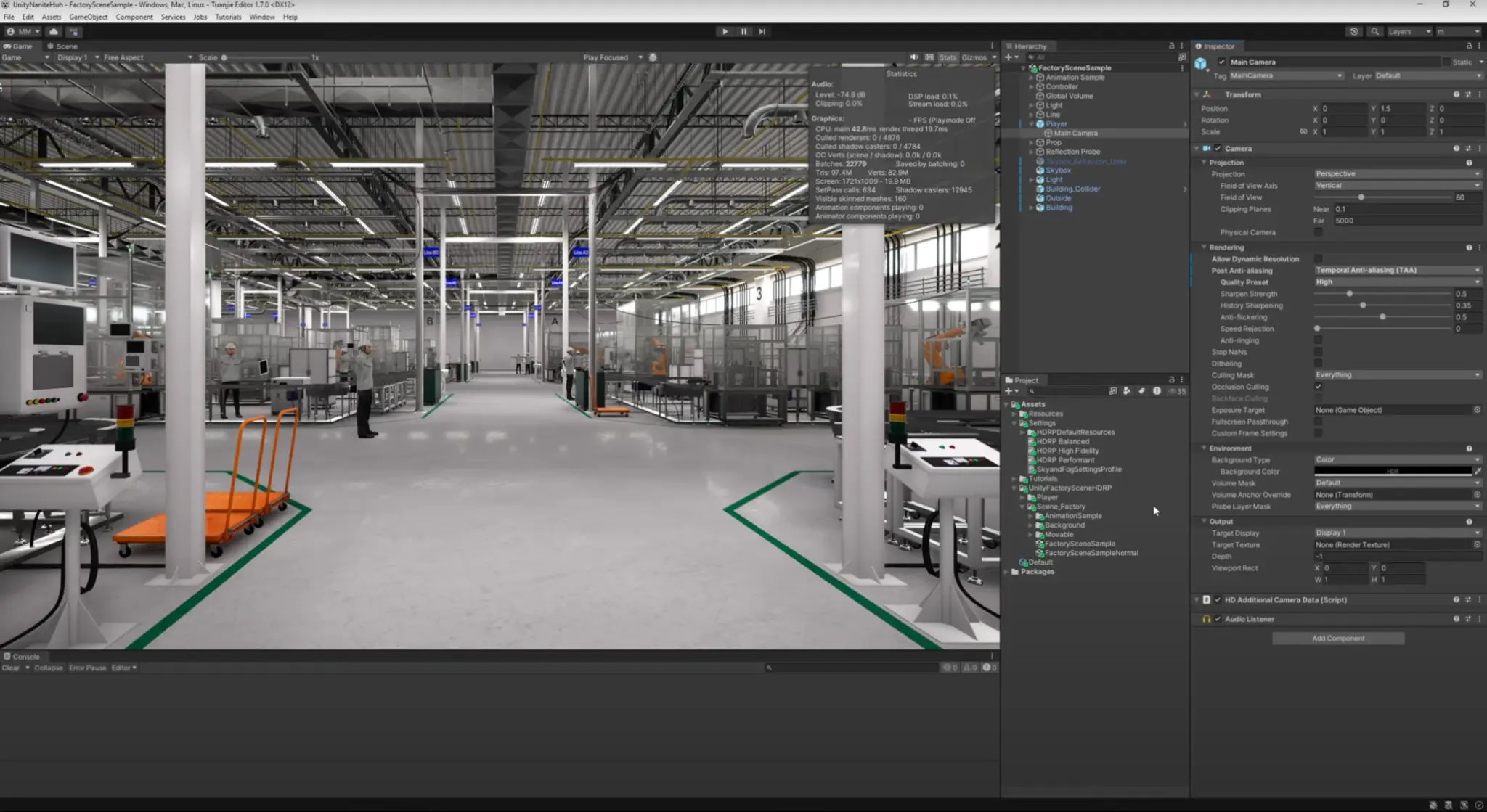Click the Background Color swatch

click(x=1393, y=472)
